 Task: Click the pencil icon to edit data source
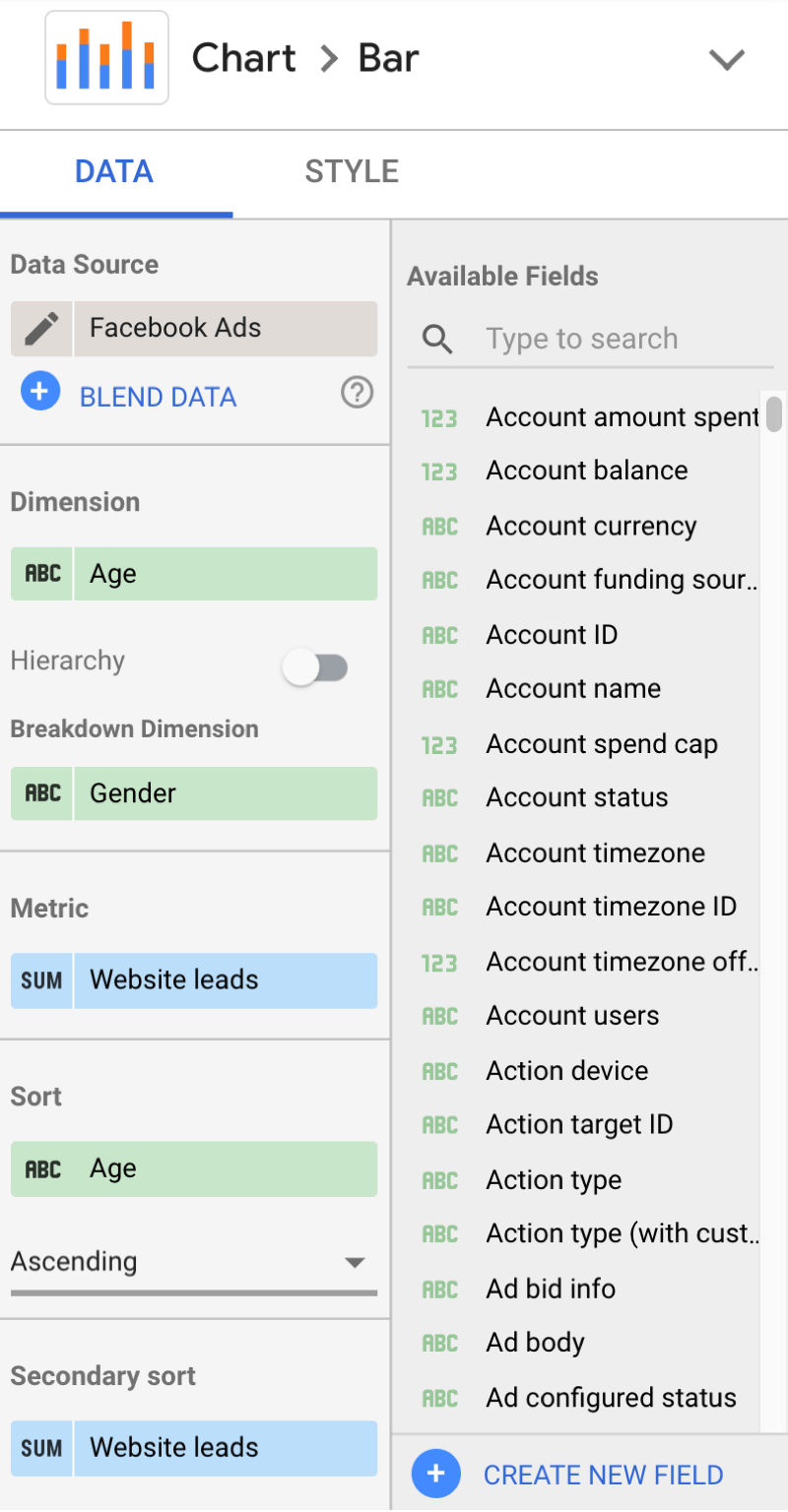[41, 328]
